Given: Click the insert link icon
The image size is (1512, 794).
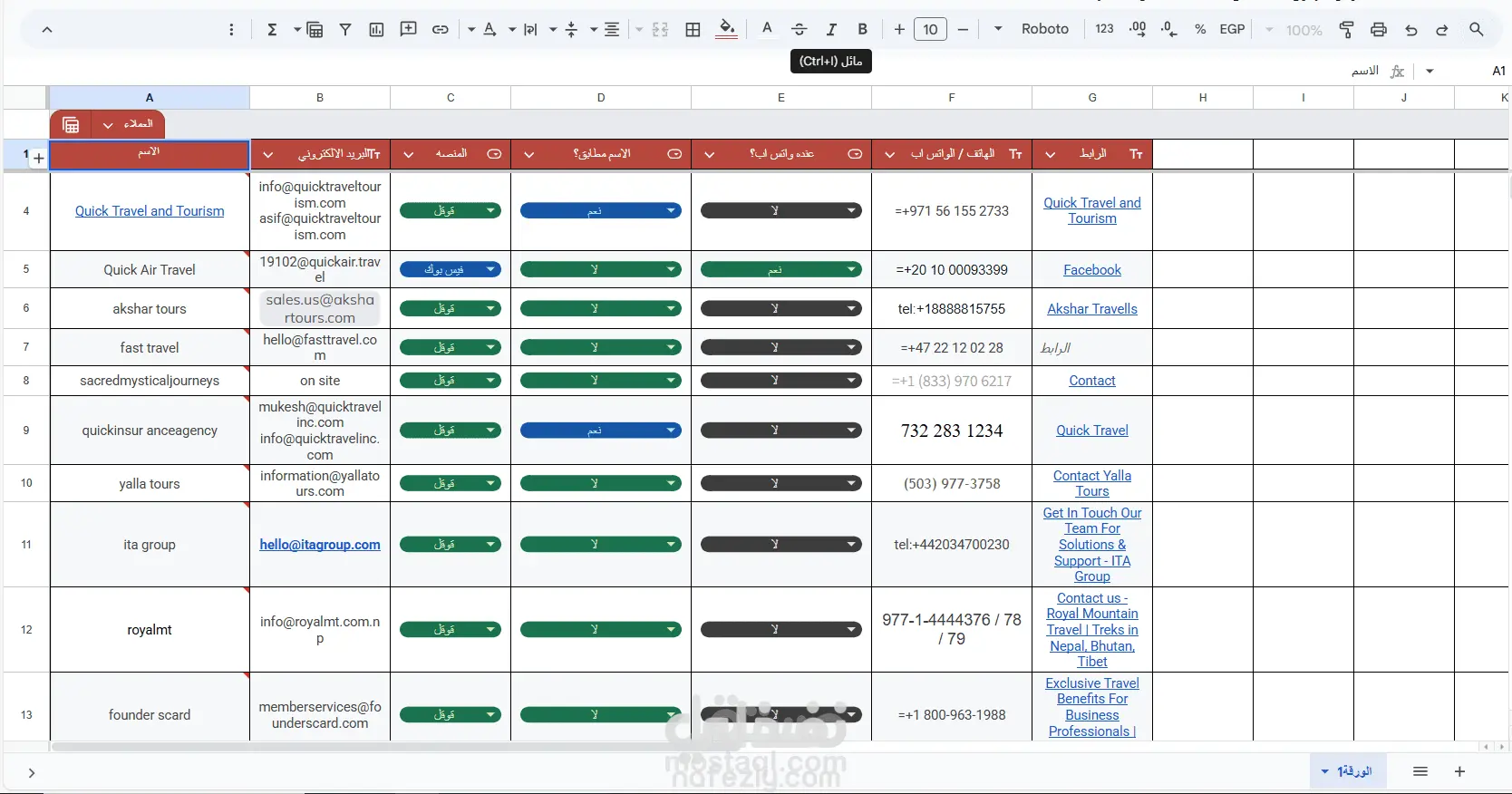Looking at the screenshot, I should 441,30.
